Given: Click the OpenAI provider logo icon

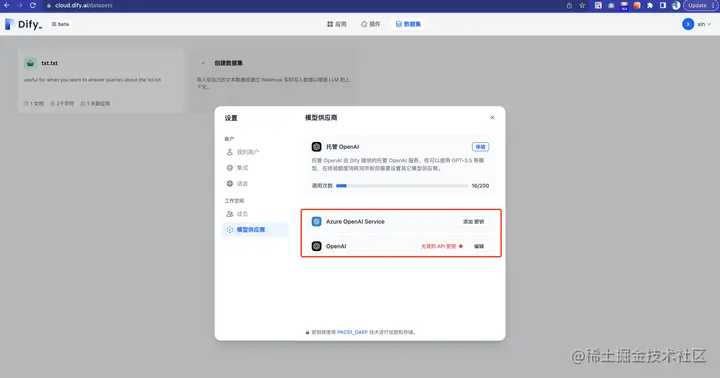Looking at the screenshot, I should (x=316, y=246).
